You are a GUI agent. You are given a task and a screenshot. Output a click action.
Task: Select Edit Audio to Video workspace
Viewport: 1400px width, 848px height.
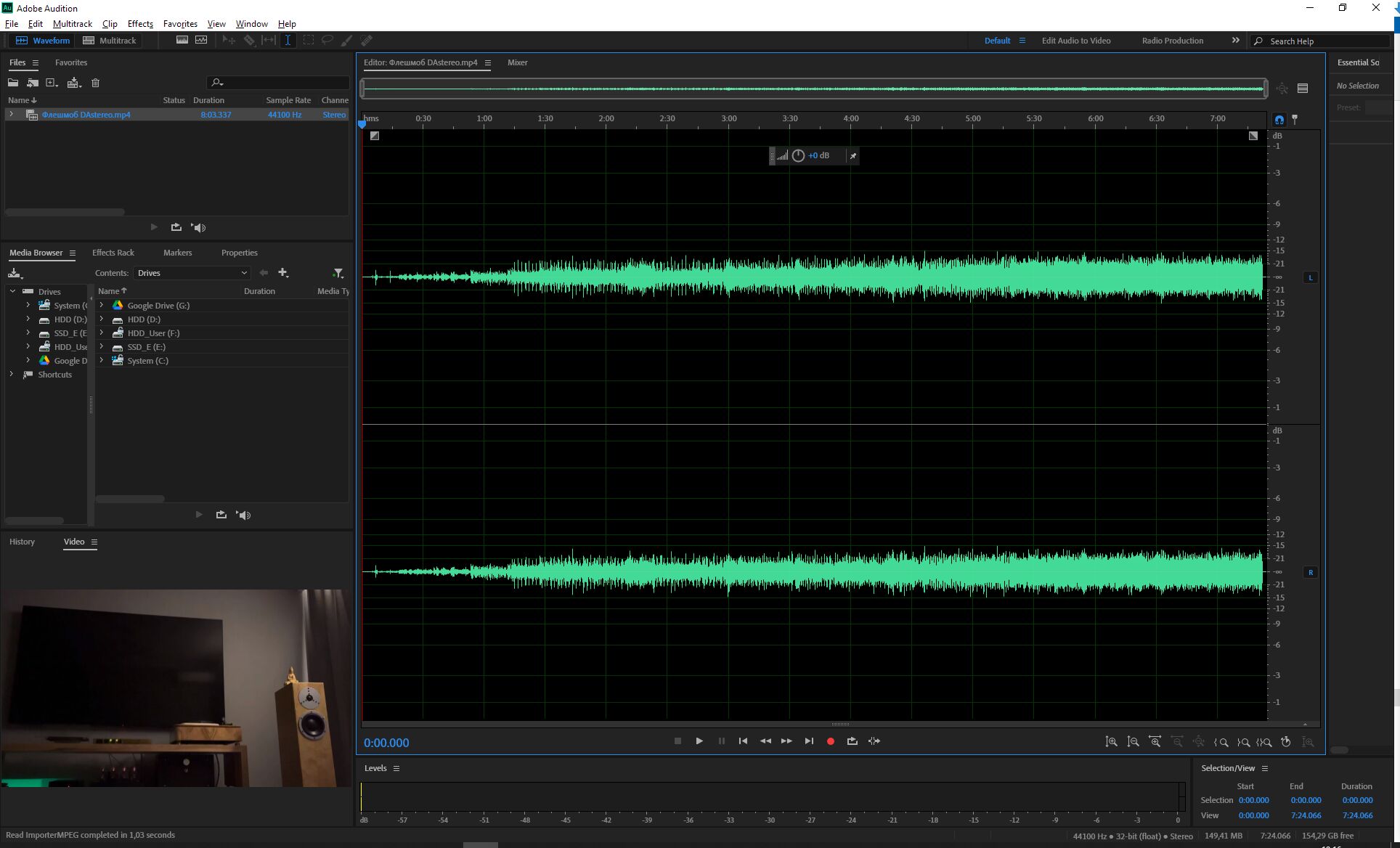tap(1076, 41)
